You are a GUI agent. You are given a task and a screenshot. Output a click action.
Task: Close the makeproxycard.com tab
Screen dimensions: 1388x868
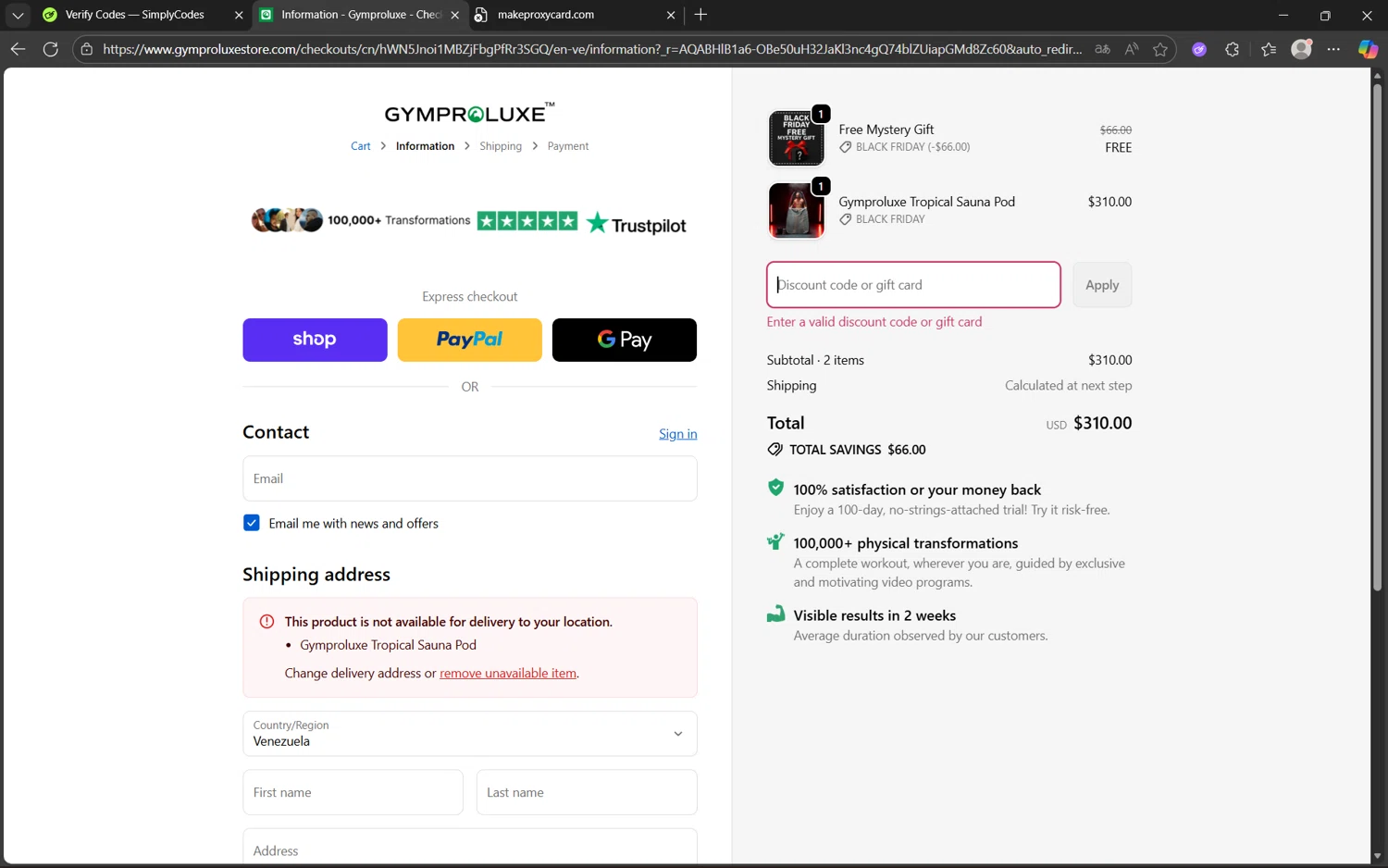(671, 15)
